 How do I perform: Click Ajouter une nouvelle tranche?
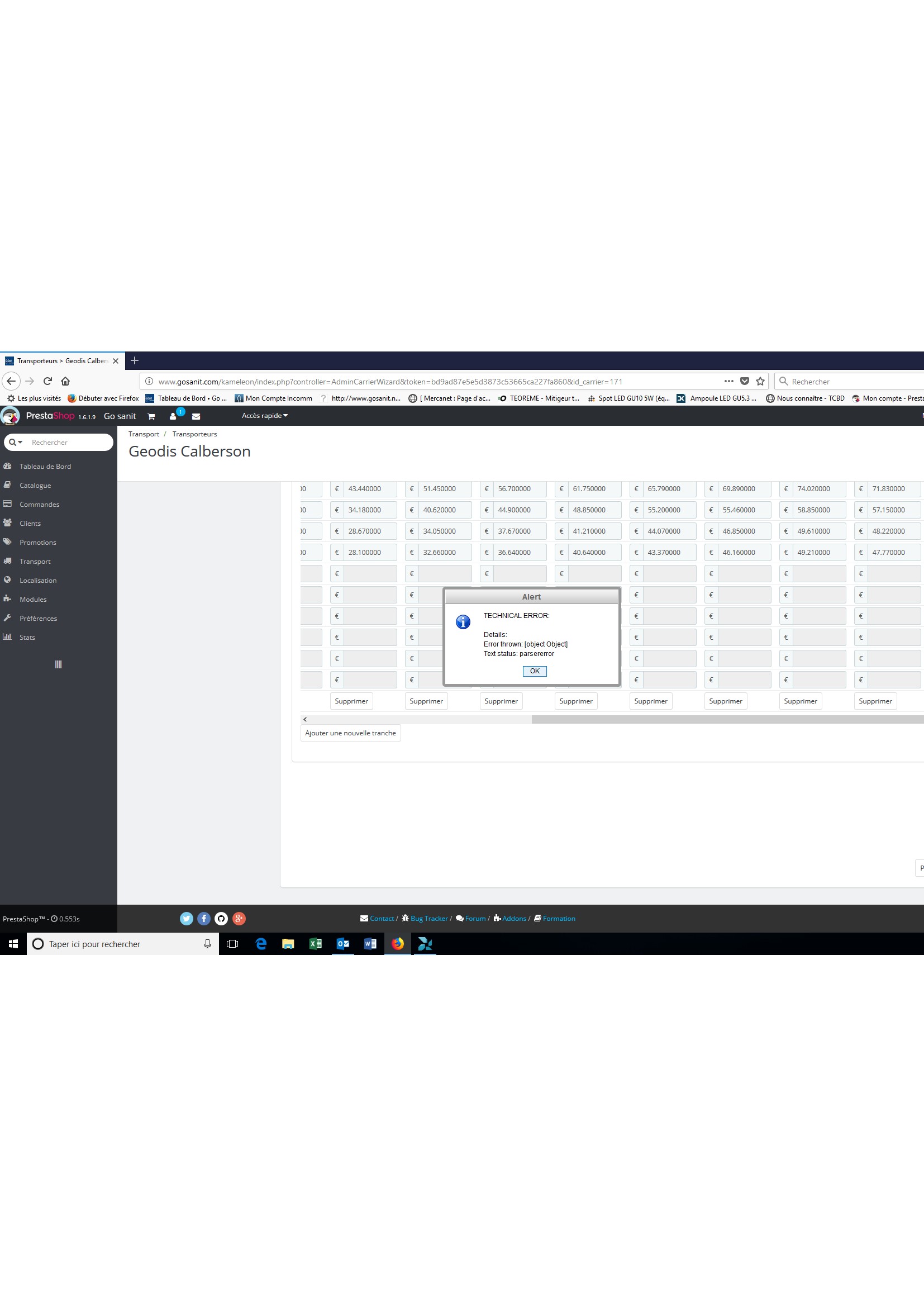(x=350, y=733)
